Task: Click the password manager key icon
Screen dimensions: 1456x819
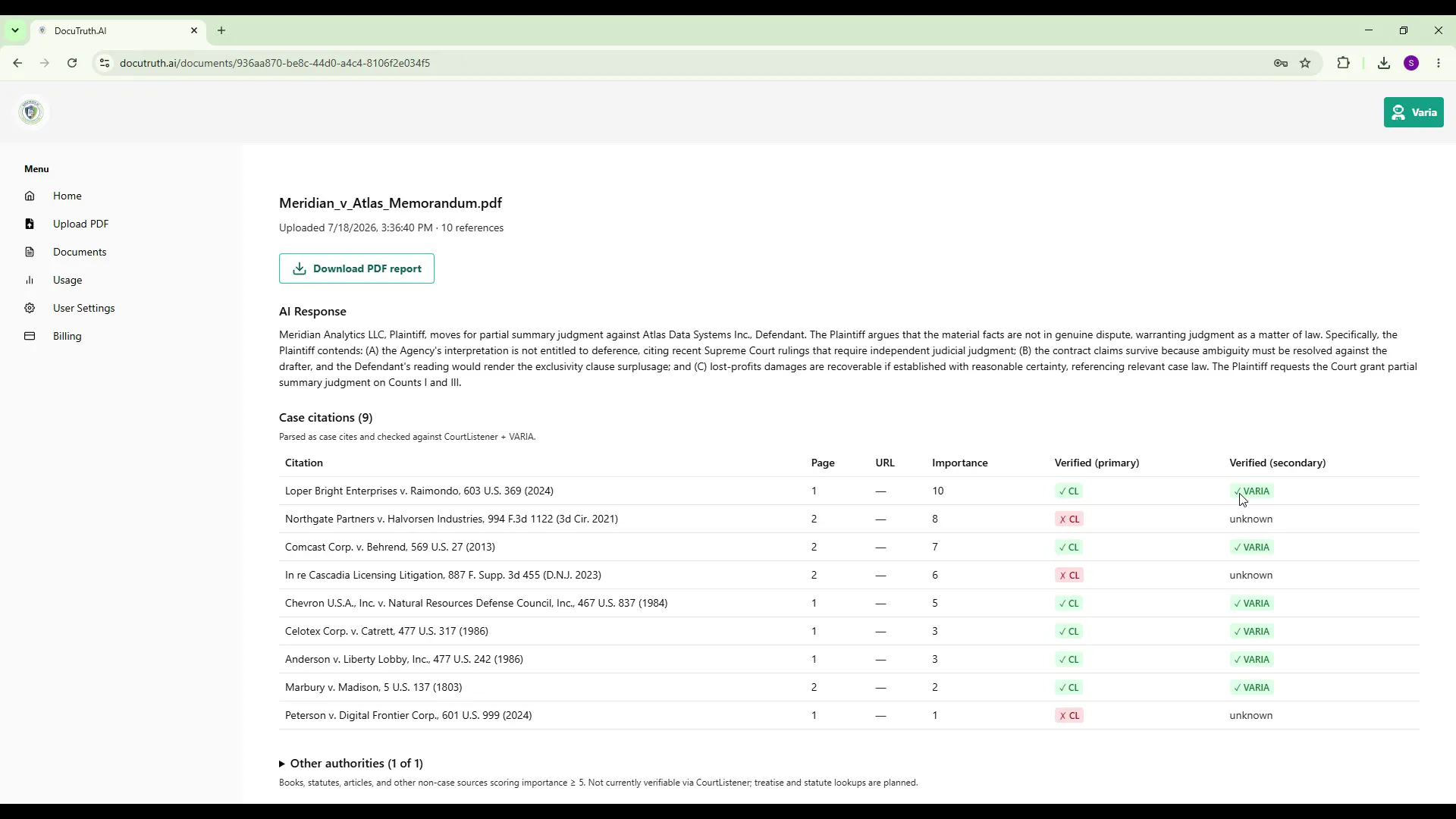Action: (1281, 63)
